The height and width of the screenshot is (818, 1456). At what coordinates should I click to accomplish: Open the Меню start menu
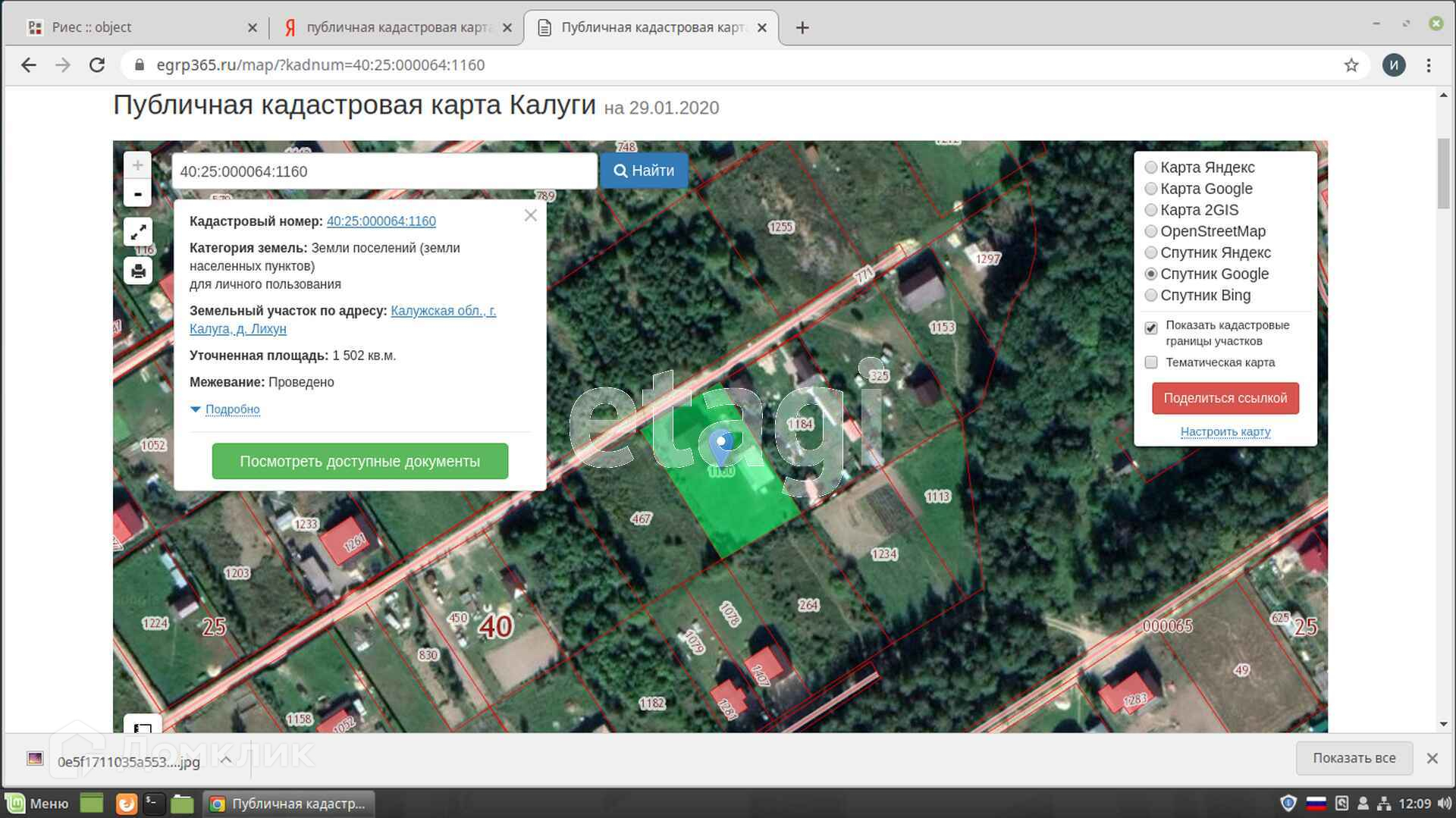[x=38, y=804]
